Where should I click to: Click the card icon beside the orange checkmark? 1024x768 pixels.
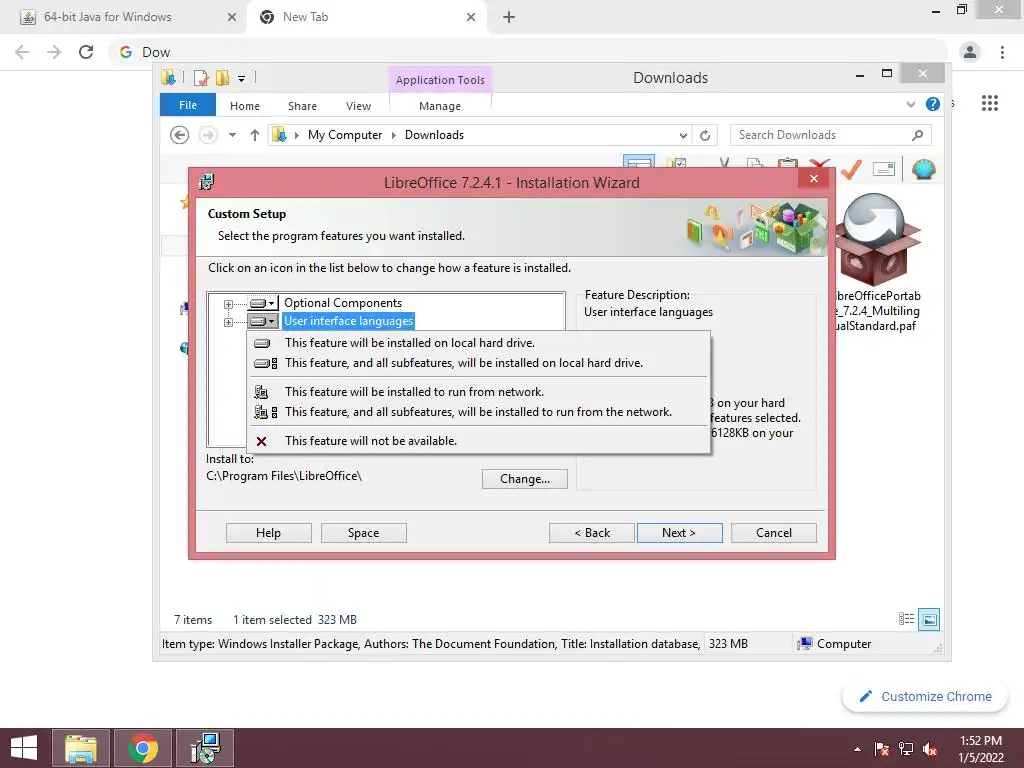point(884,170)
